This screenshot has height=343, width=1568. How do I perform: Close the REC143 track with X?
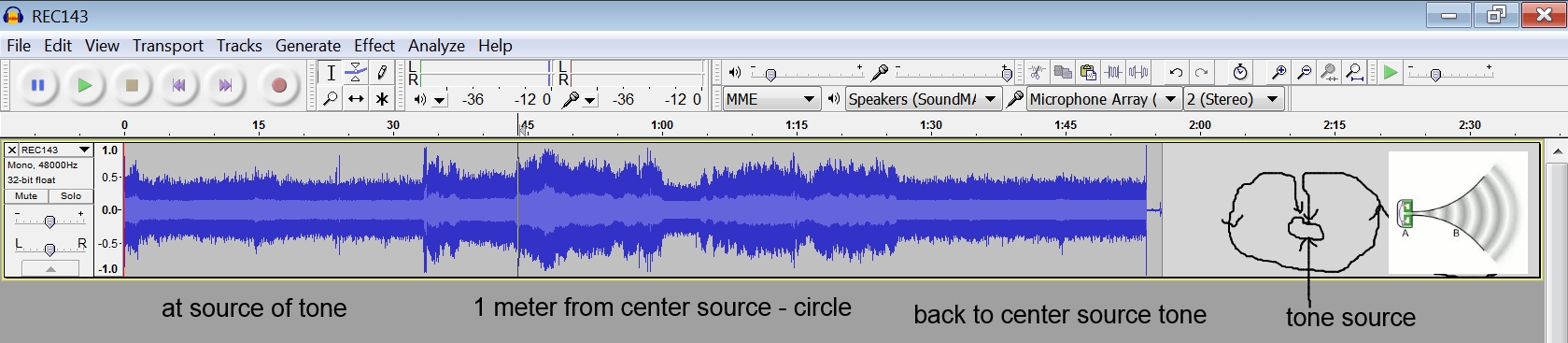tap(12, 150)
